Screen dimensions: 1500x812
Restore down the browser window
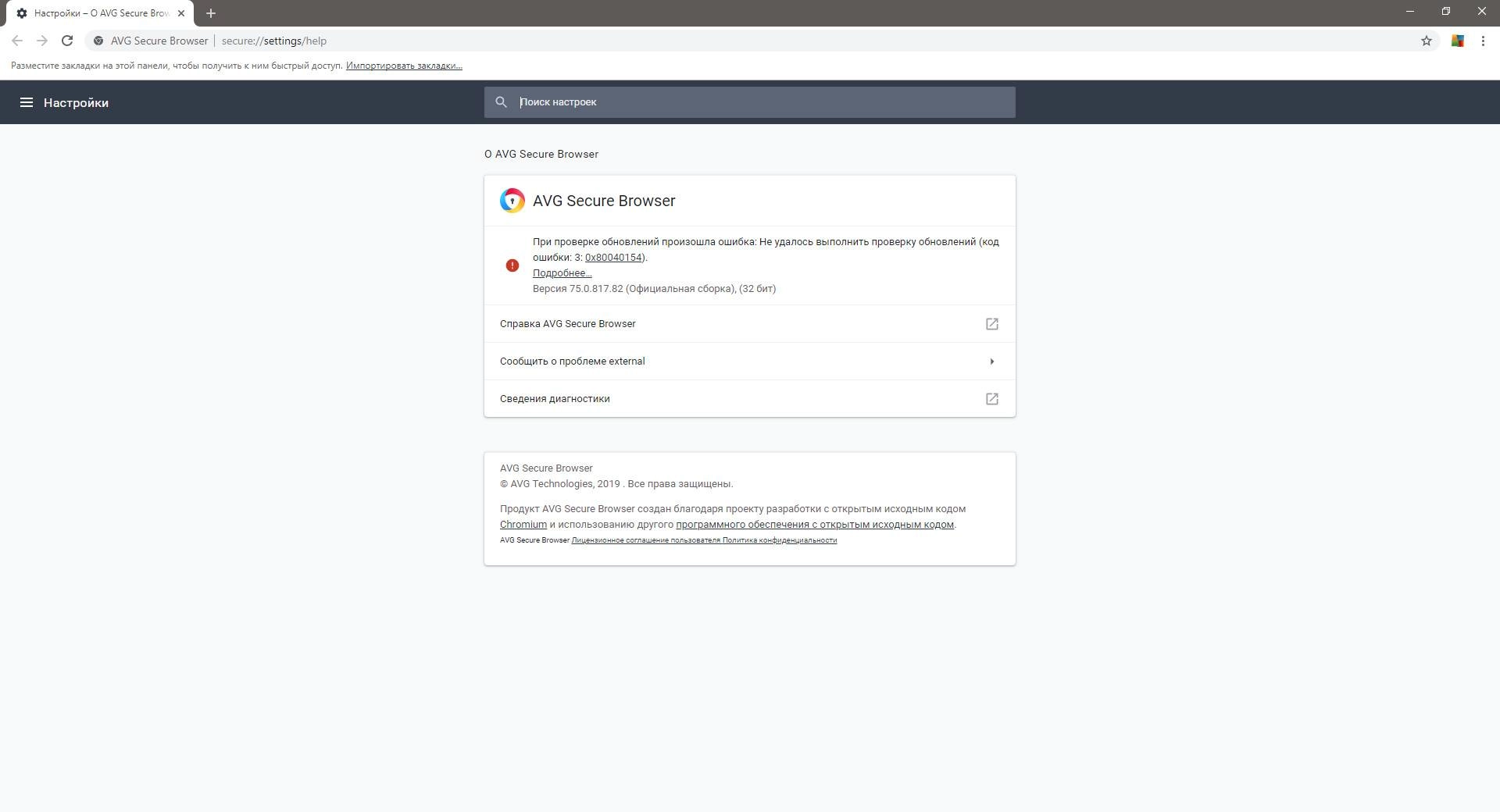click(1446, 11)
